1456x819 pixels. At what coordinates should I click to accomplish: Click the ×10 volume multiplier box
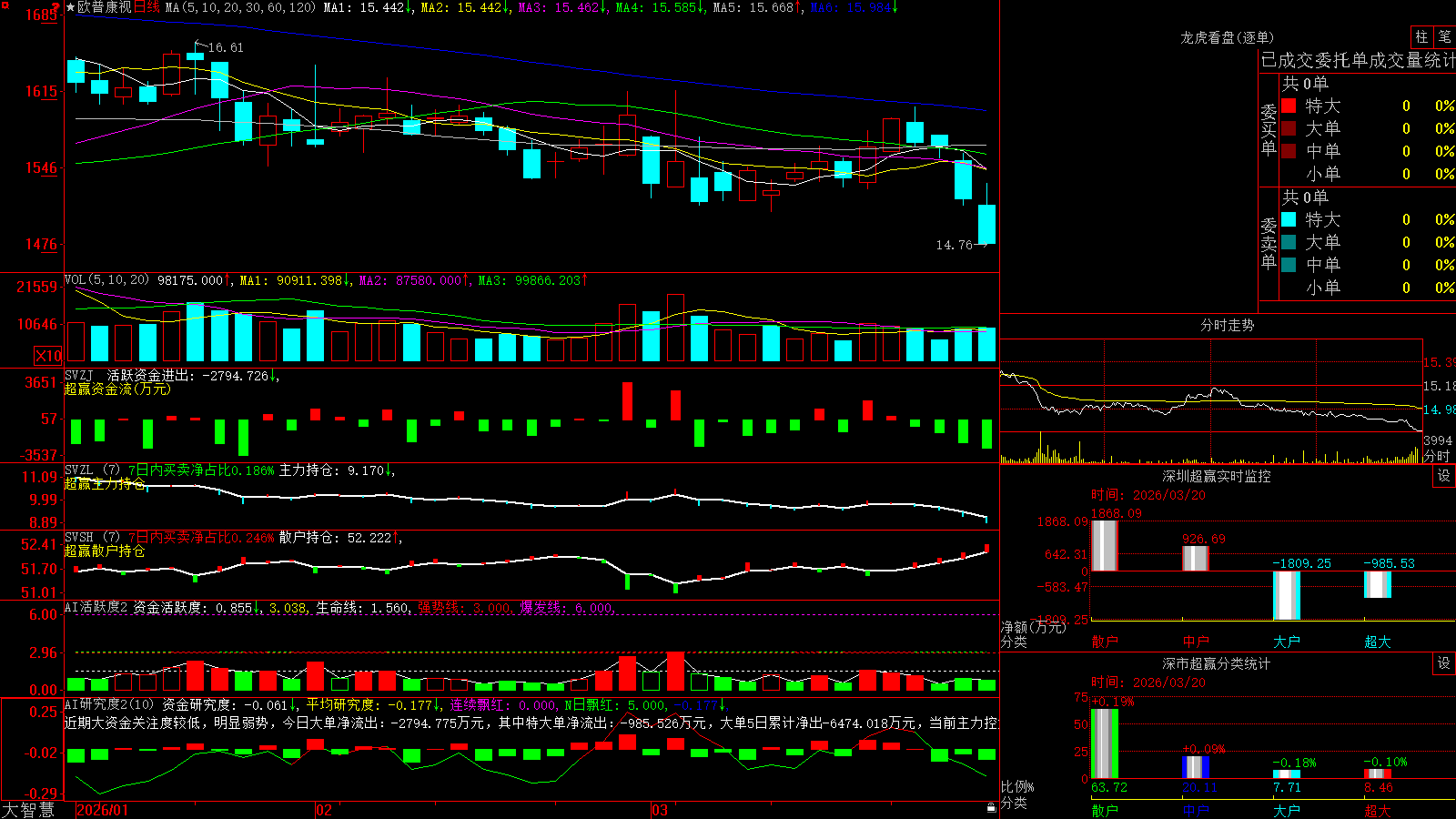tap(48, 356)
